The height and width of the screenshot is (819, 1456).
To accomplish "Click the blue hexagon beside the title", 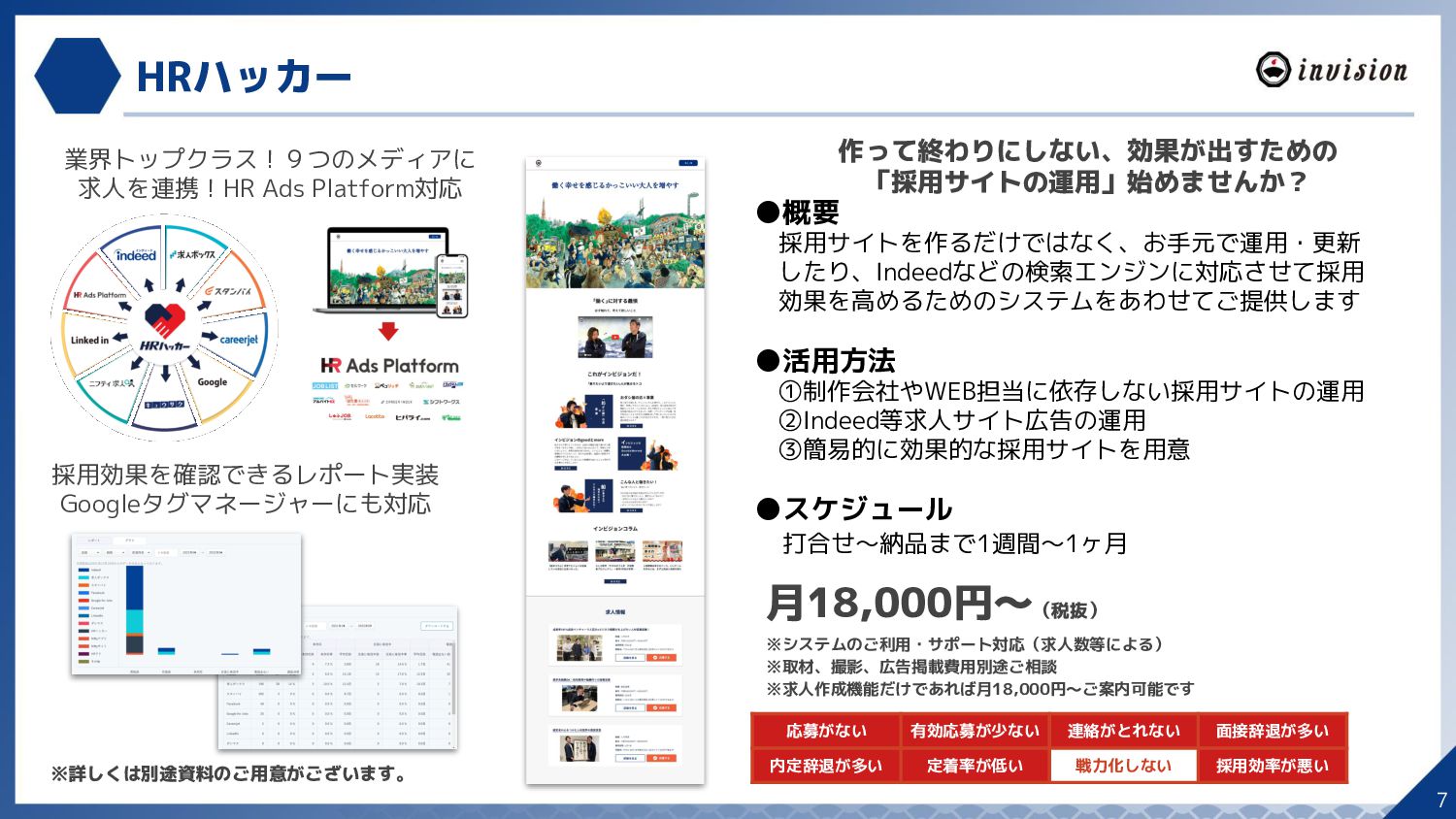I will (78, 76).
